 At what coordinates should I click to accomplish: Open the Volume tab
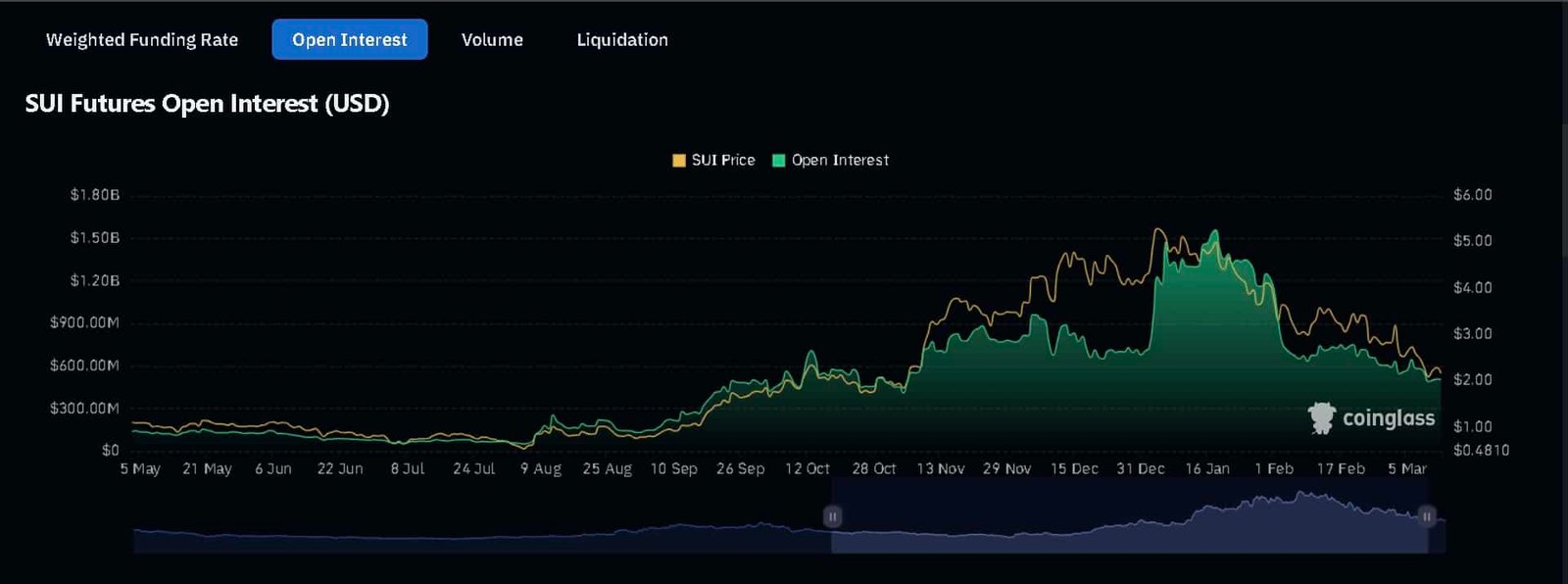click(x=492, y=40)
